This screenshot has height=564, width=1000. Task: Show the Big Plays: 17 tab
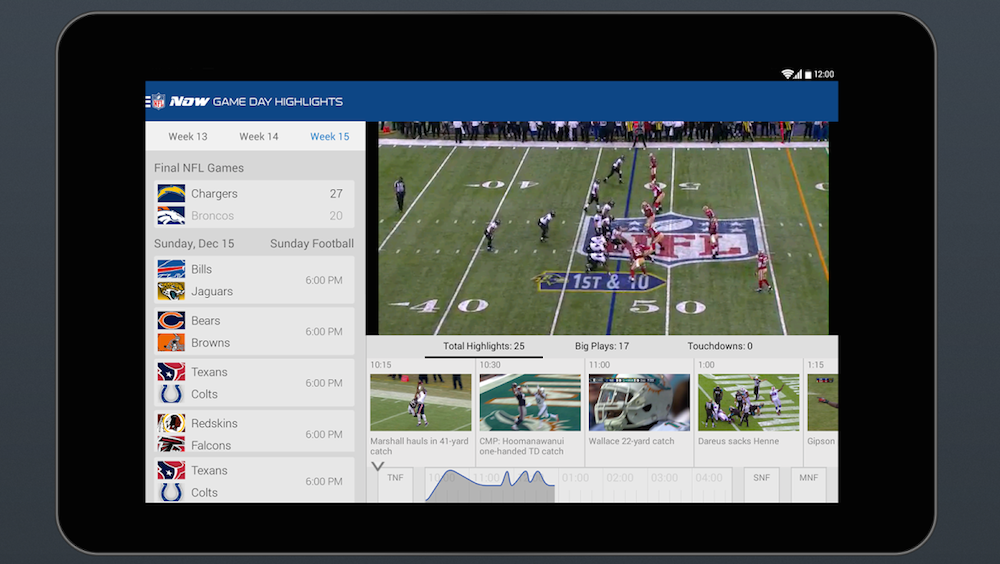pyautogui.click(x=601, y=346)
